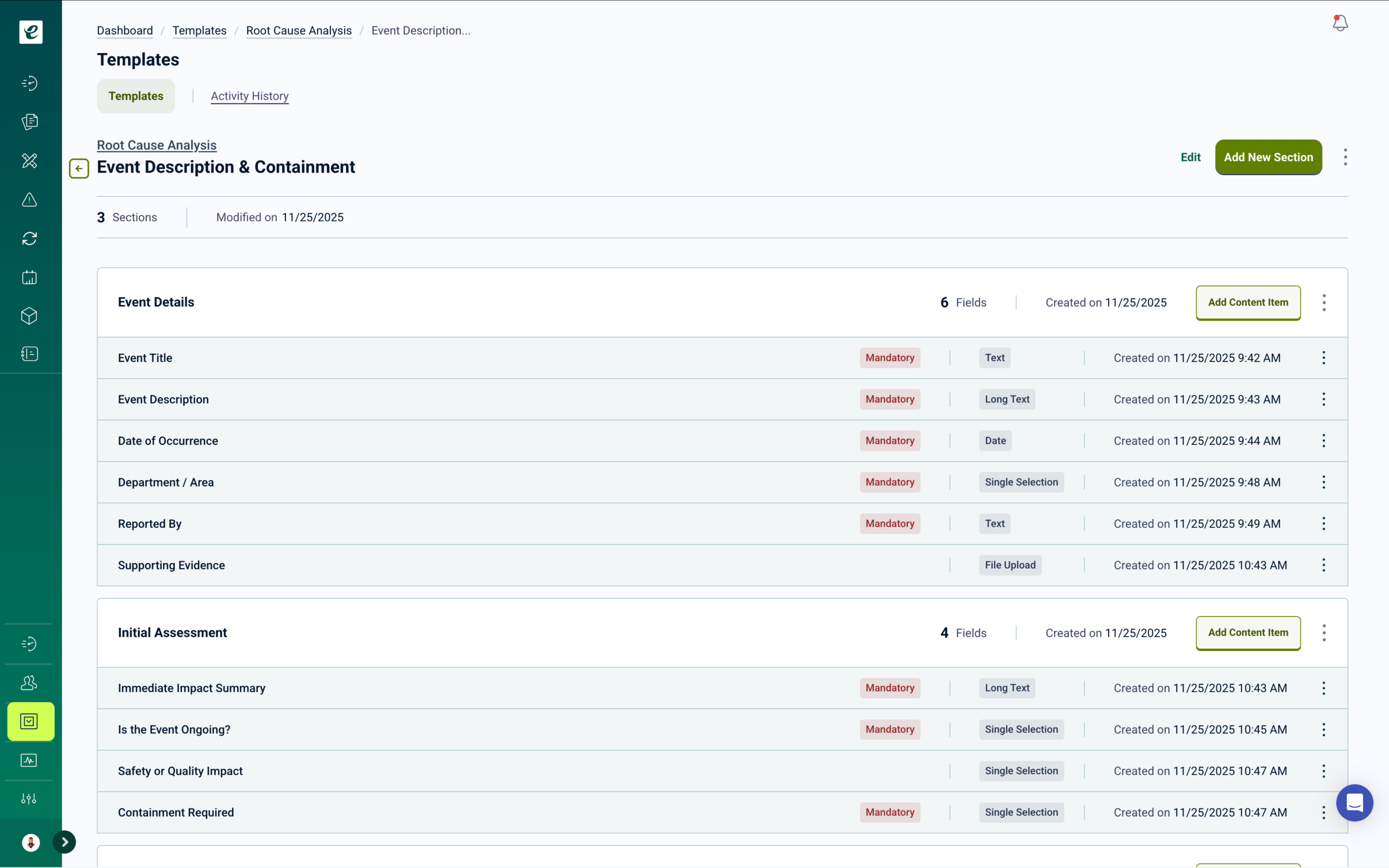Open the sliders settings sidebar icon

tap(29, 799)
